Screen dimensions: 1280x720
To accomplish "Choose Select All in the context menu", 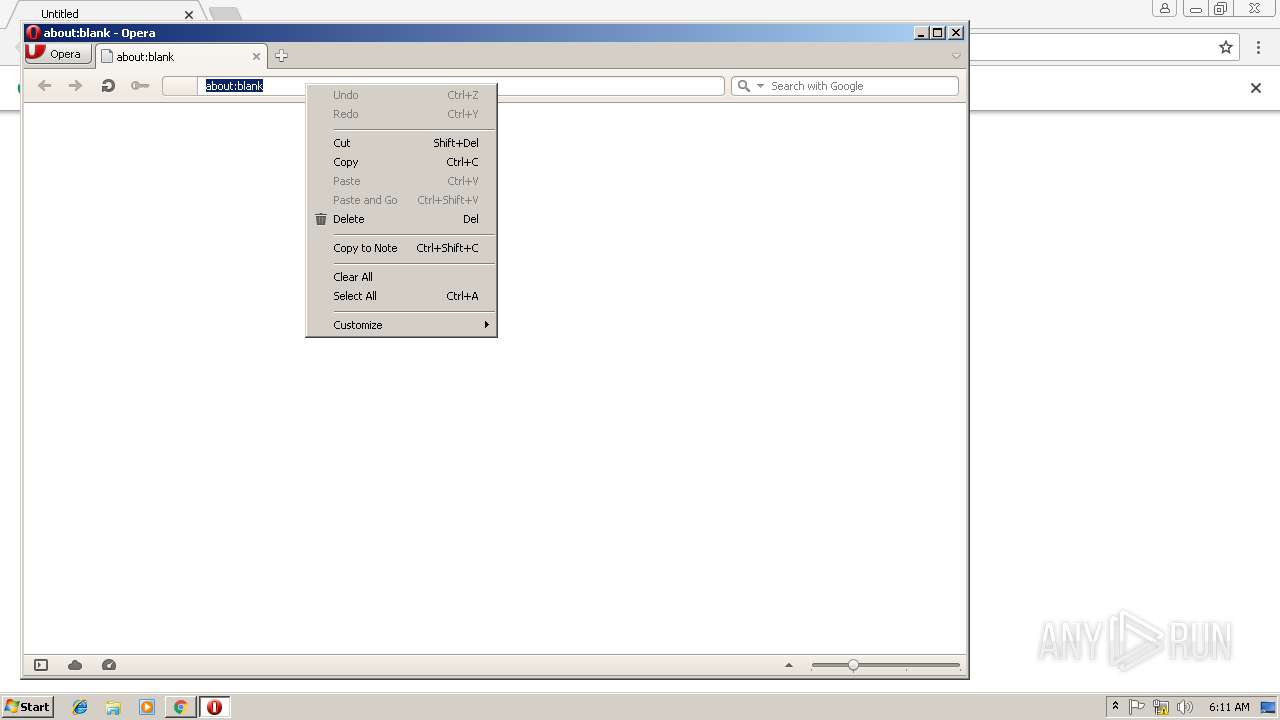I will 401,296.
